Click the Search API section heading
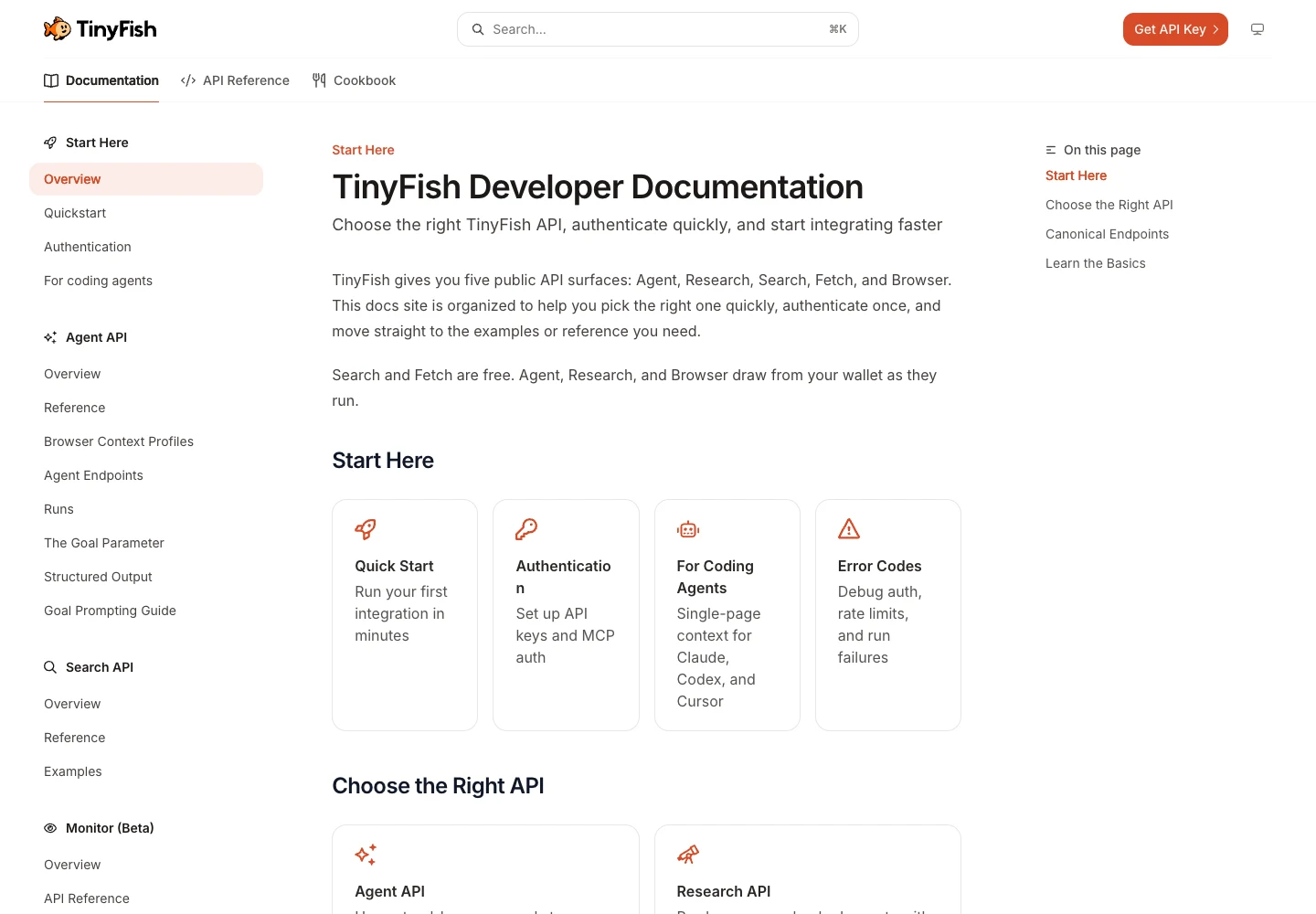 (100, 667)
